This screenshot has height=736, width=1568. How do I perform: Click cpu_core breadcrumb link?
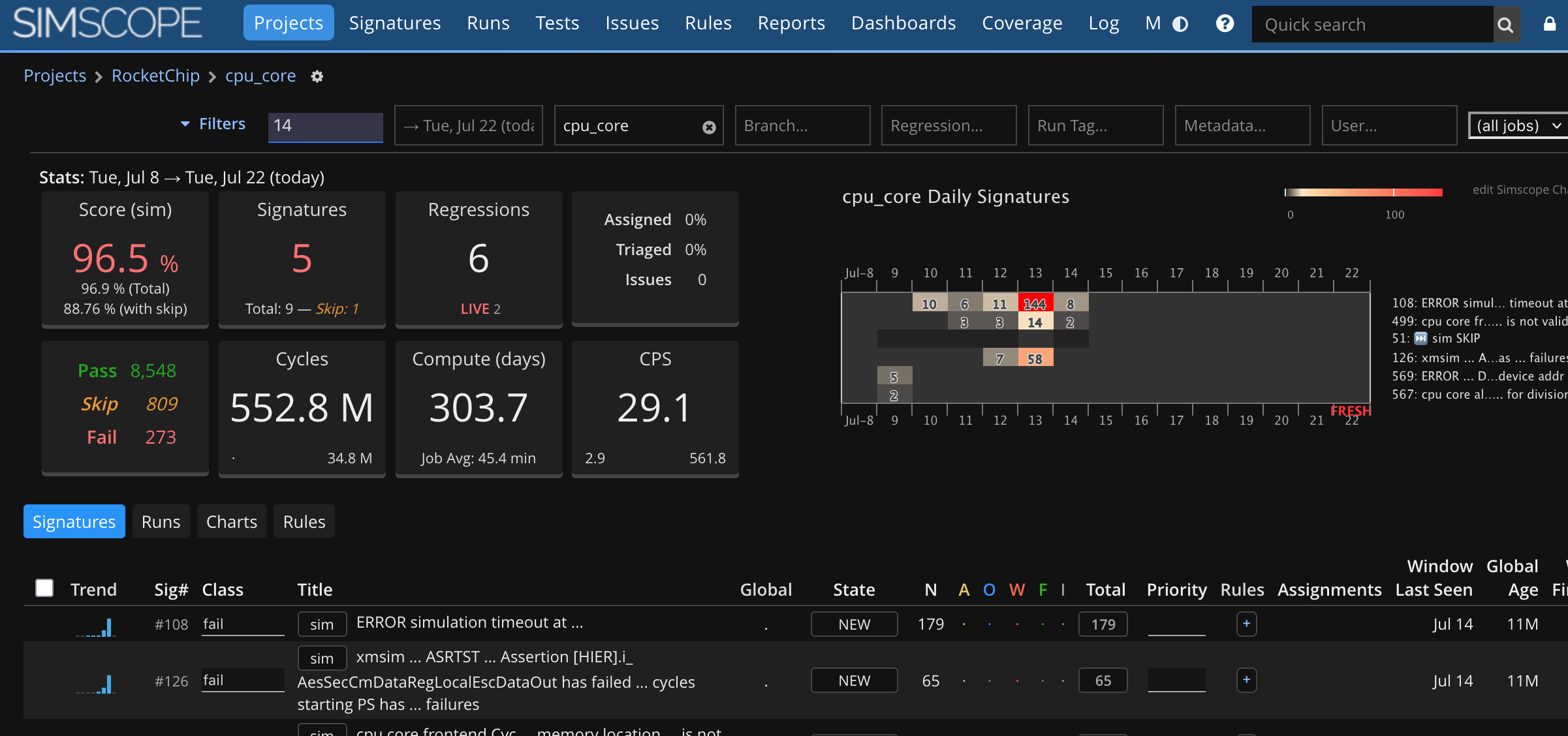coord(260,76)
